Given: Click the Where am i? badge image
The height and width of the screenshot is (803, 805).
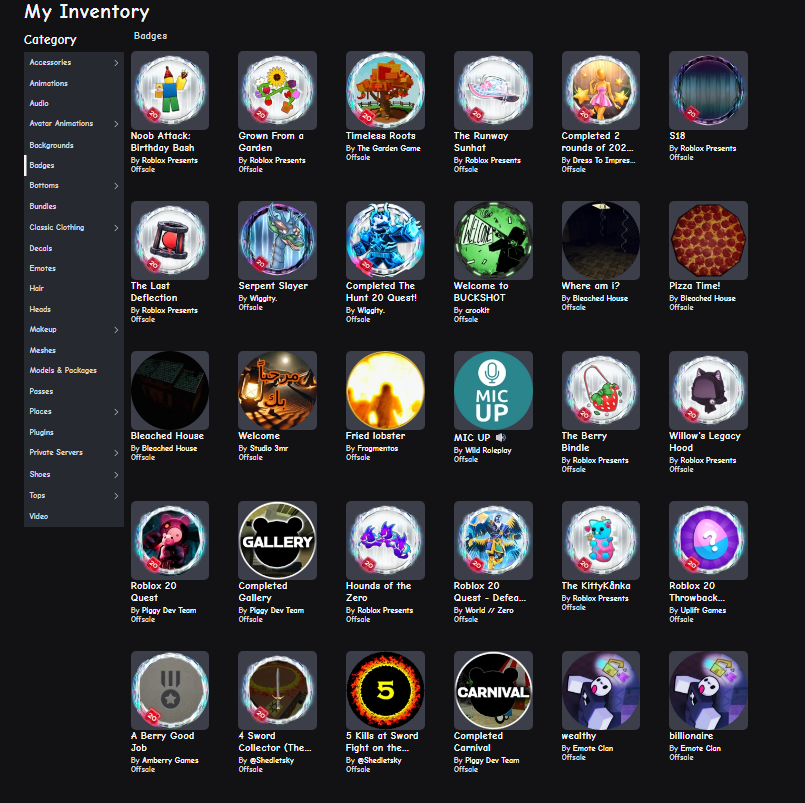Looking at the screenshot, I should point(601,240).
